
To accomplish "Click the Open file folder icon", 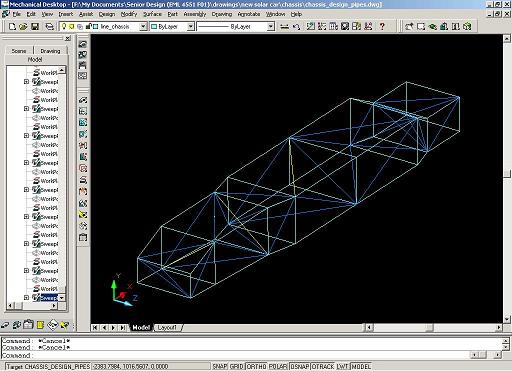I will pos(23,26).
